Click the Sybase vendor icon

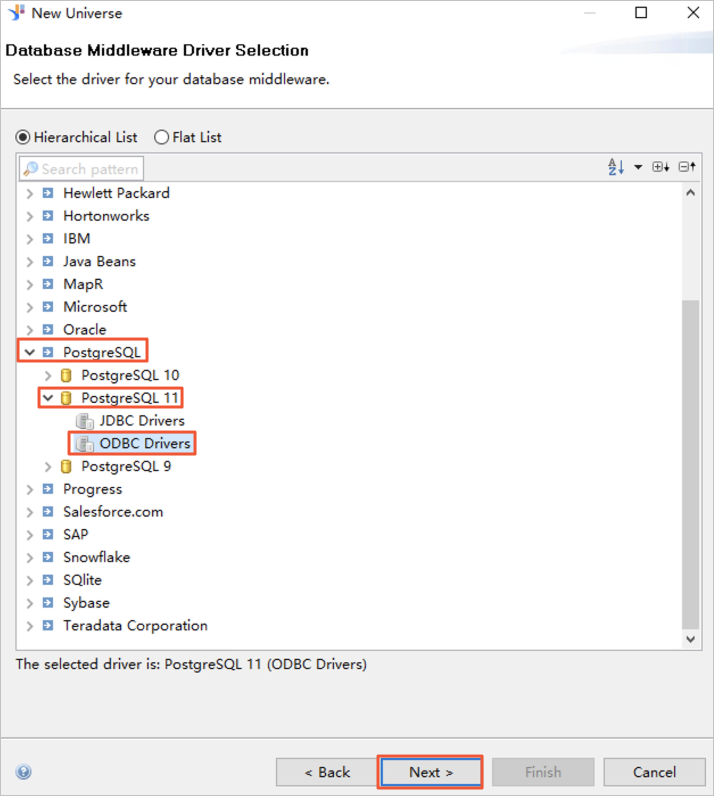point(48,603)
